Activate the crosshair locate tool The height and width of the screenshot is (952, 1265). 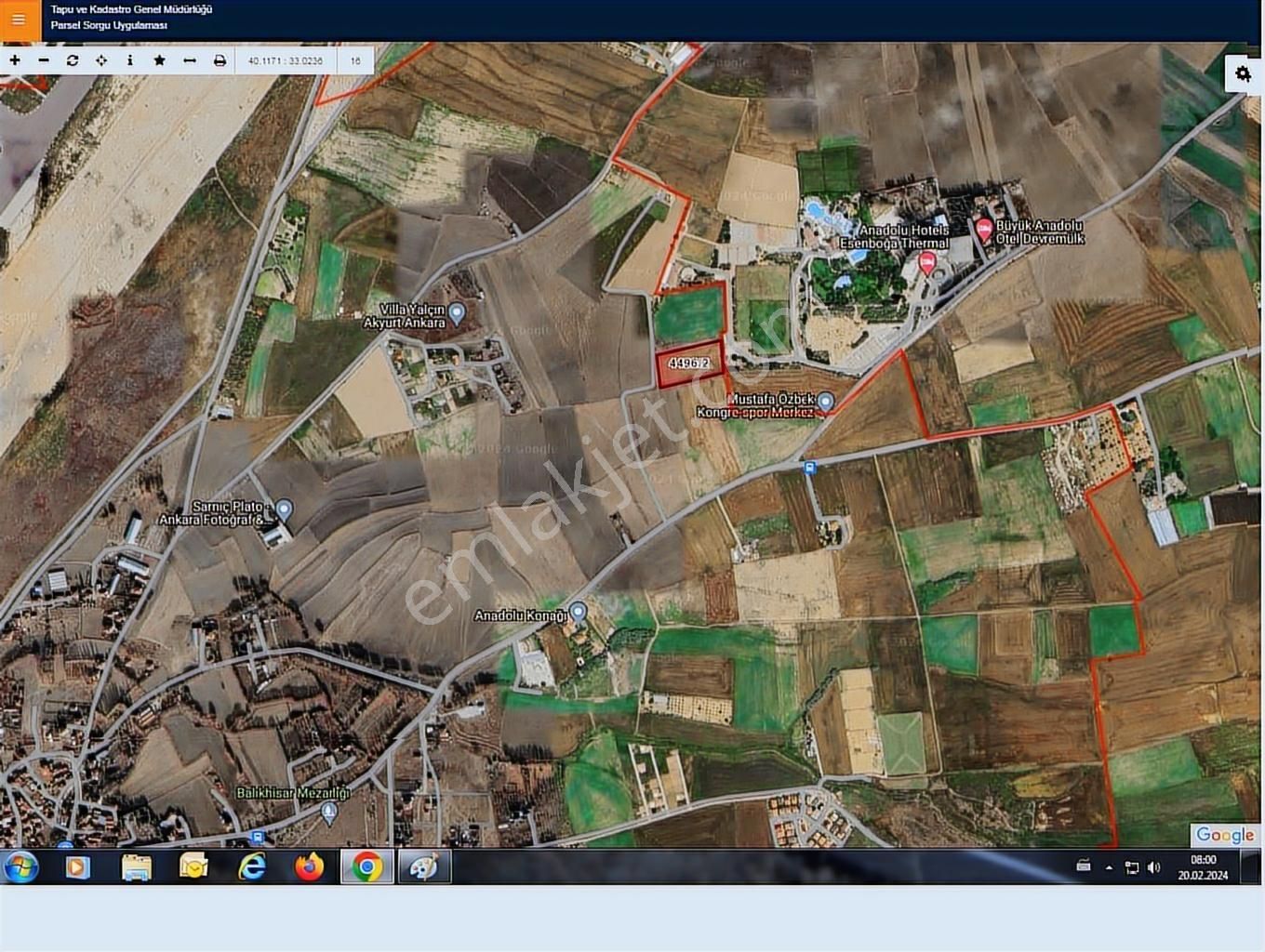(101, 60)
